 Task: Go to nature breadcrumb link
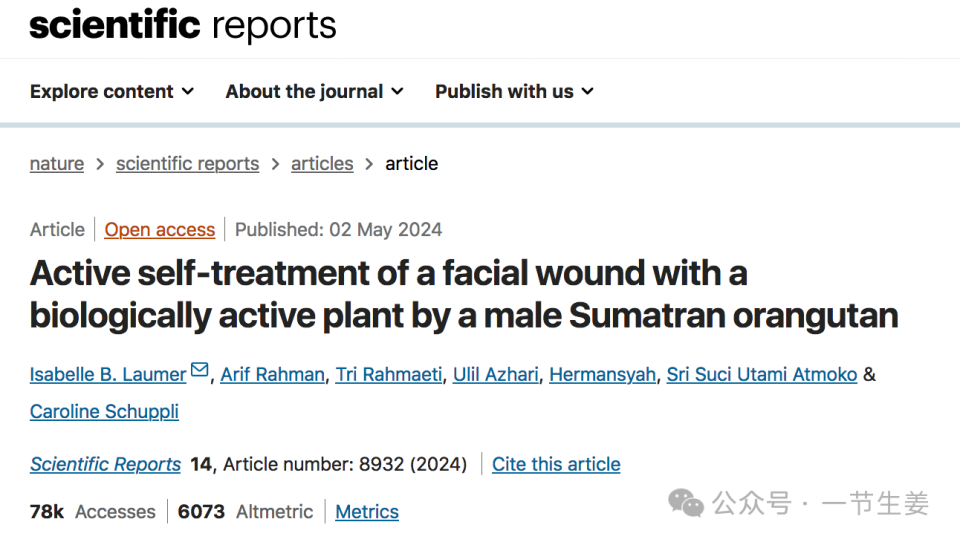tap(57, 164)
